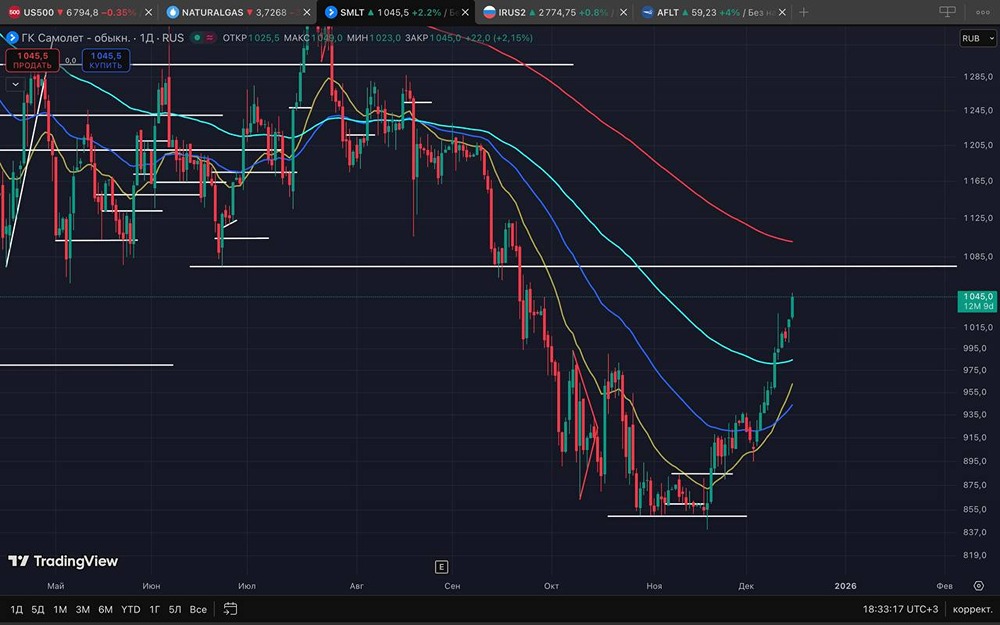1000x625 pixels.
Task: Collapse the indicator legend chevron
Action: point(15,84)
